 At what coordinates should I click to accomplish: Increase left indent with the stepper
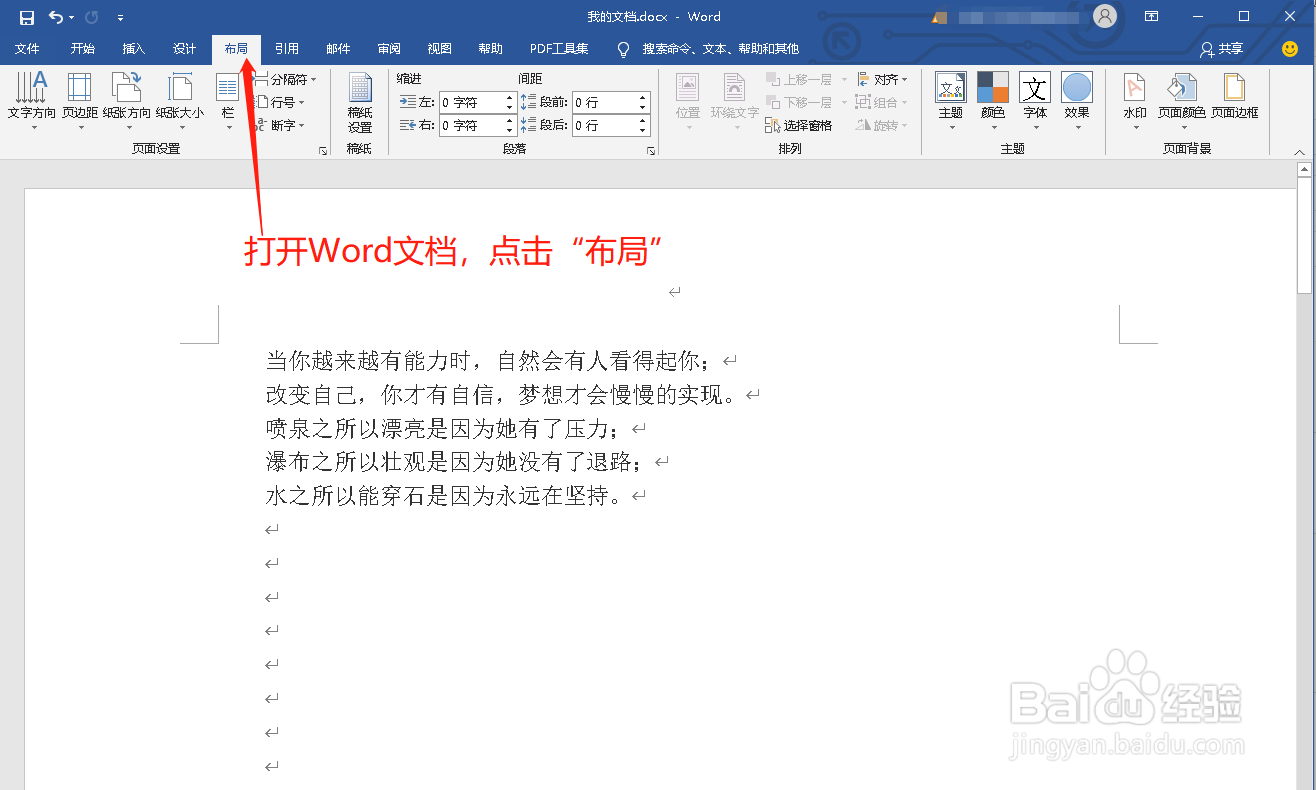point(510,98)
